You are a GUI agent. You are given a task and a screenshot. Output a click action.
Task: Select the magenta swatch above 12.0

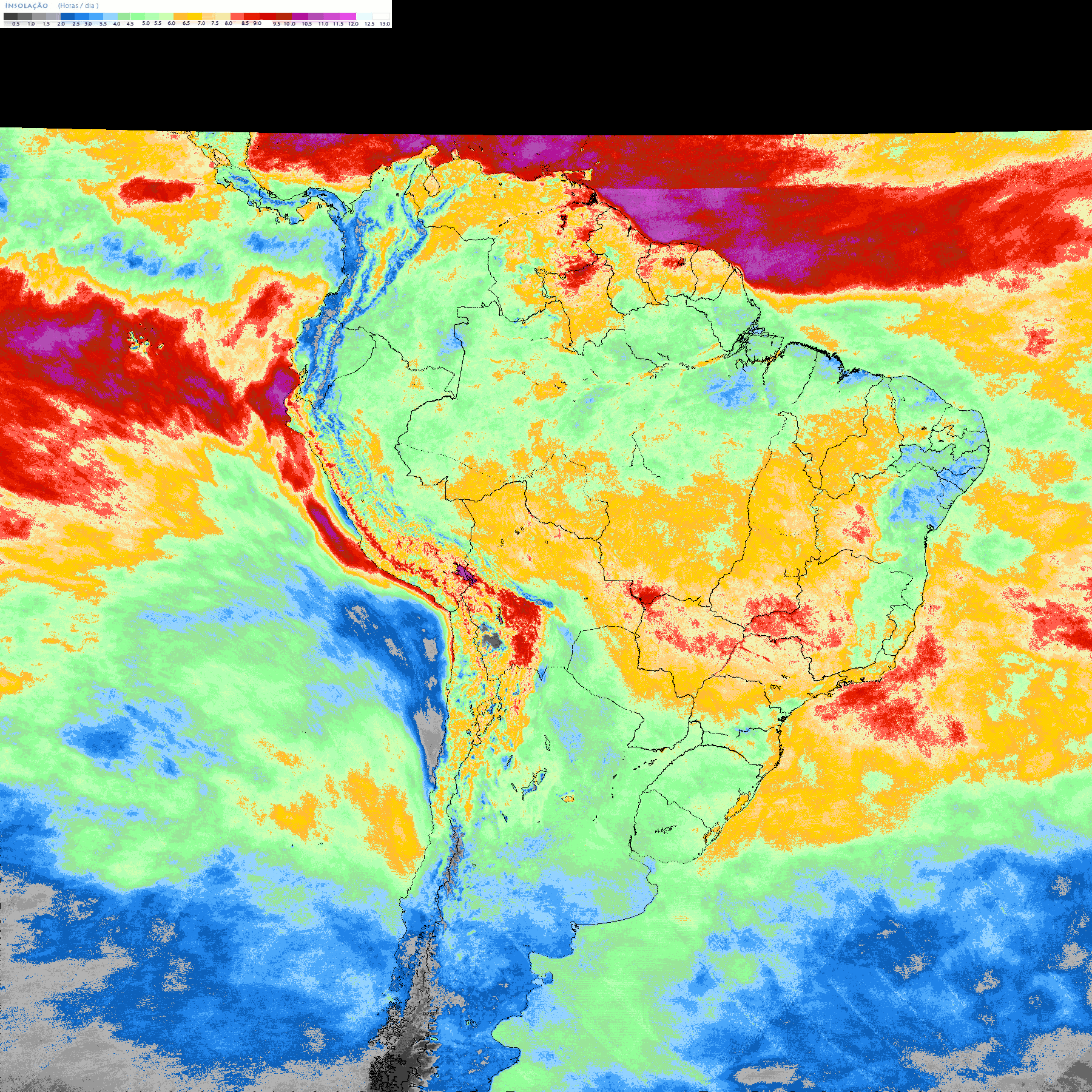(348, 16)
